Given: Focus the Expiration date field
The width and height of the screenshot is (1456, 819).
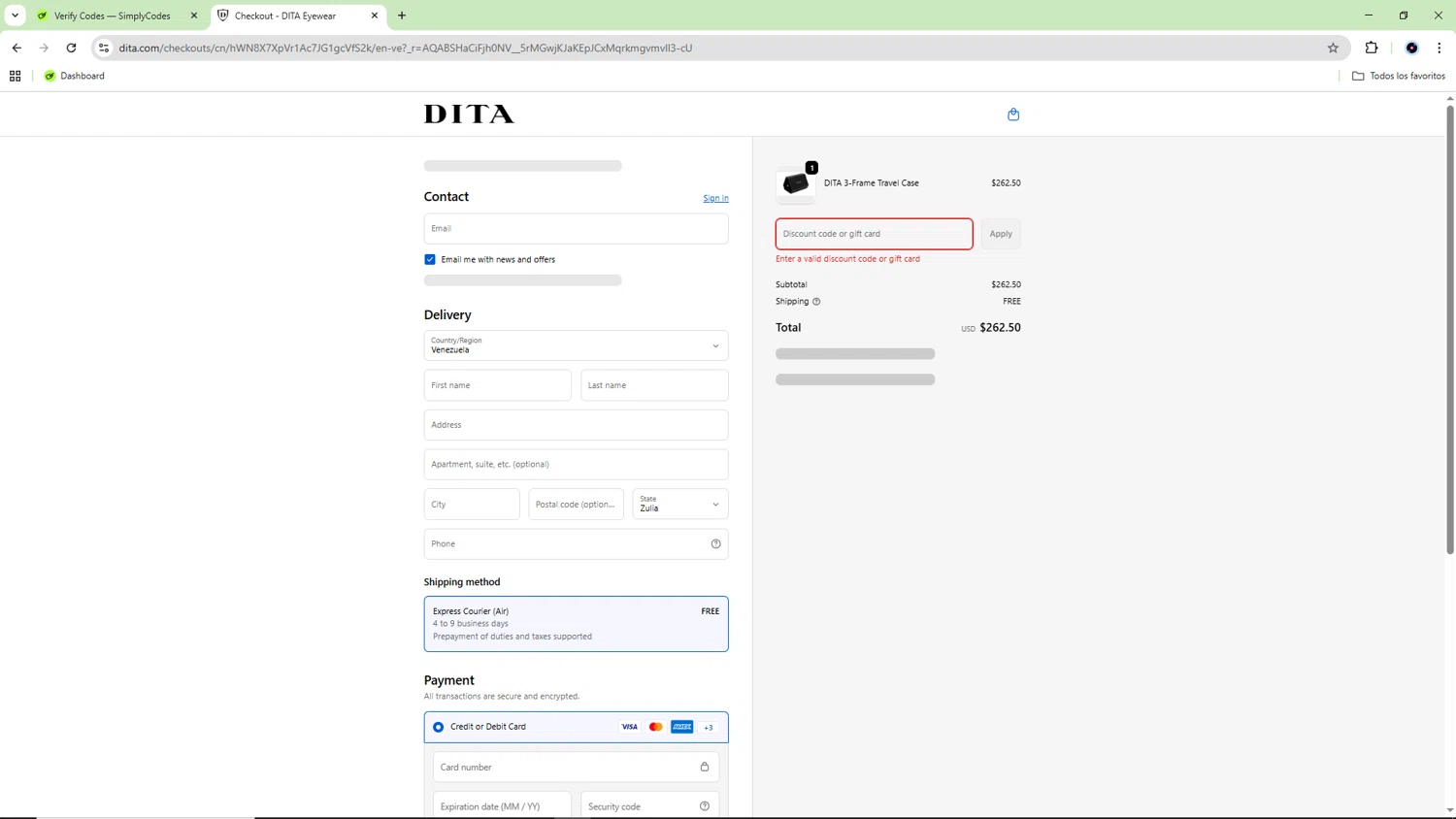Looking at the screenshot, I should tap(502, 805).
